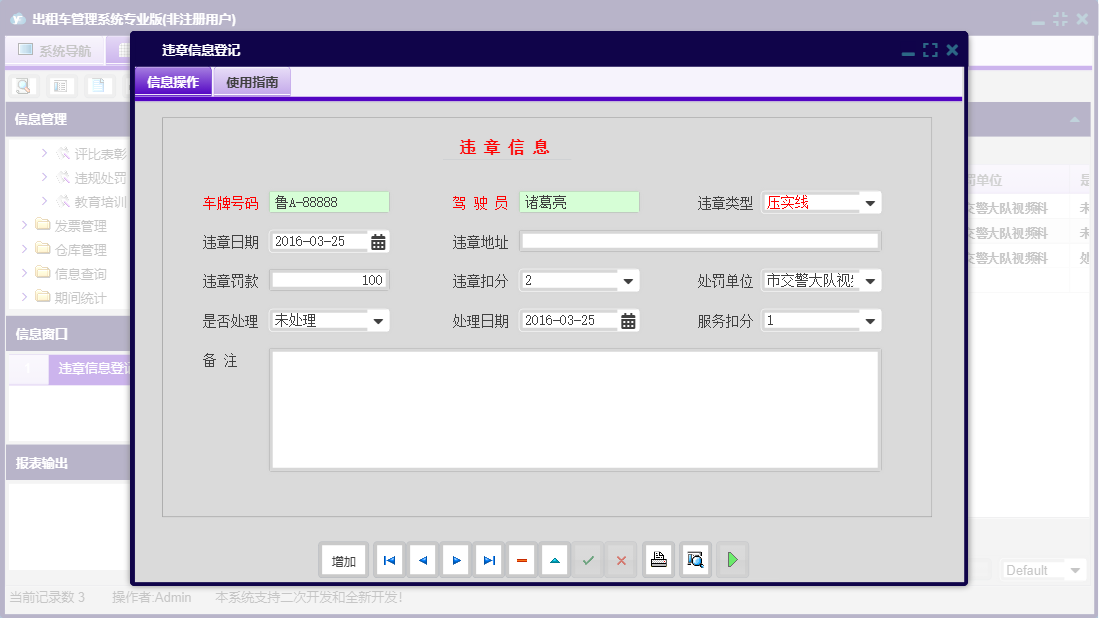Cancel changes with the red X icon
Viewport: 1099px width, 618px height.
pyautogui.click(x=620, y=560)
